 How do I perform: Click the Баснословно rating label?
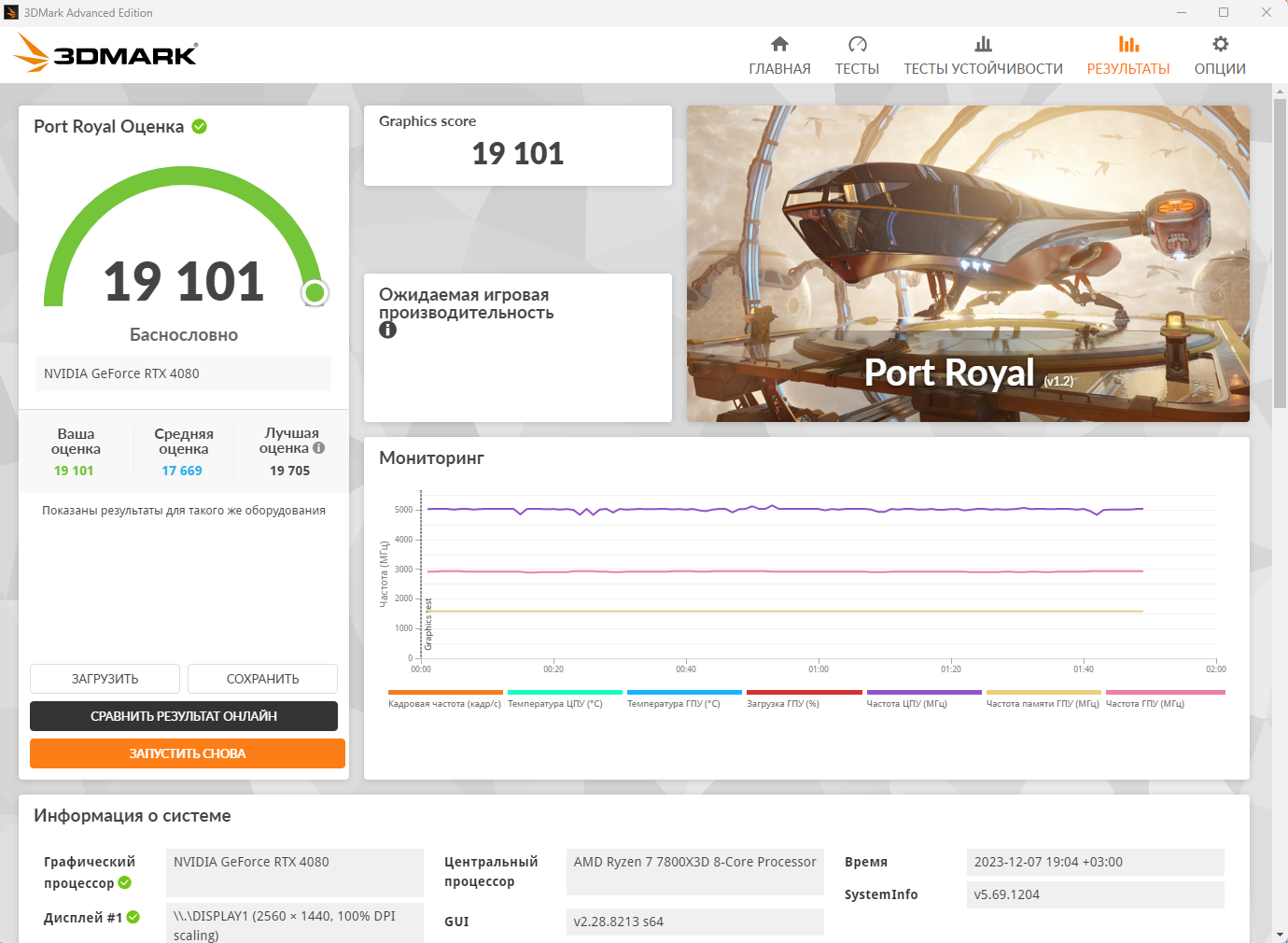[x=184, y=335]
